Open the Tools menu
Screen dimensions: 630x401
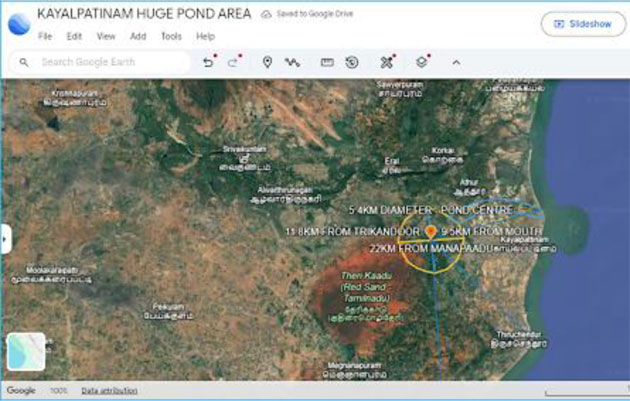(x=171, y=36)
